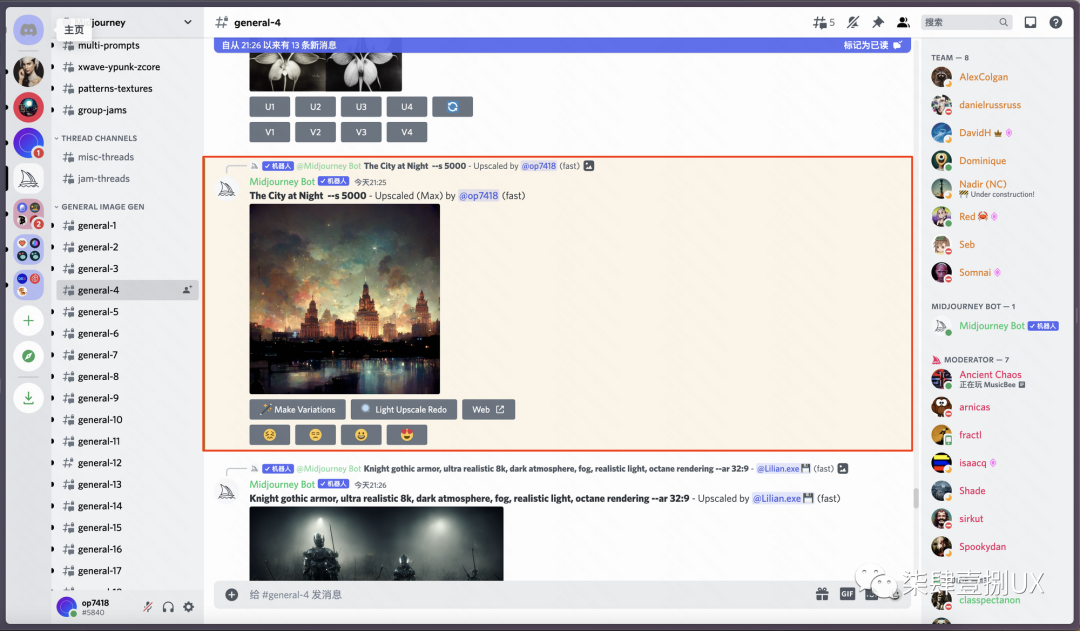Click the add a server plus icon

(x=29, y=320)
